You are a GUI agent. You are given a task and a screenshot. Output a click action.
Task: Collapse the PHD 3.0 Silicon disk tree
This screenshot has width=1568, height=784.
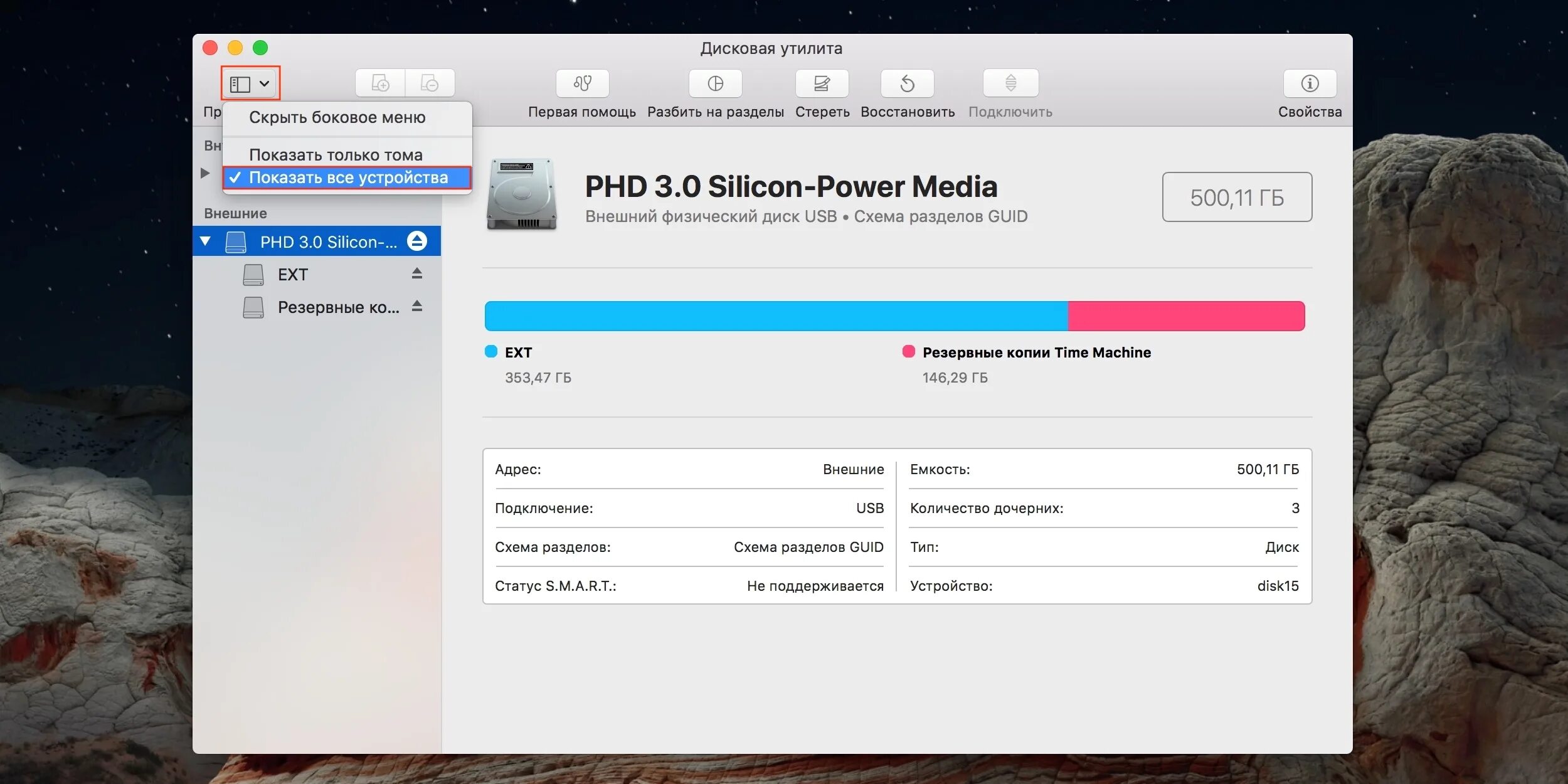[205, 241]
